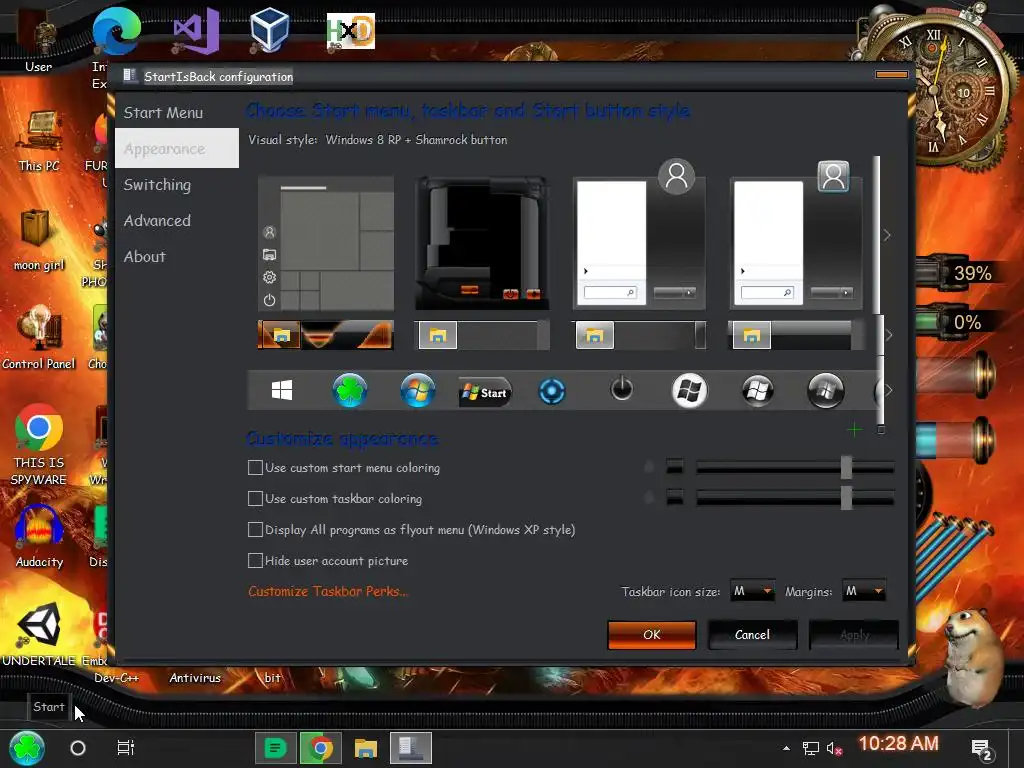Image resolution: width=1024 pixels, height=768 pixels.
Task: Click the Cancel button
Action: (752, 635)
